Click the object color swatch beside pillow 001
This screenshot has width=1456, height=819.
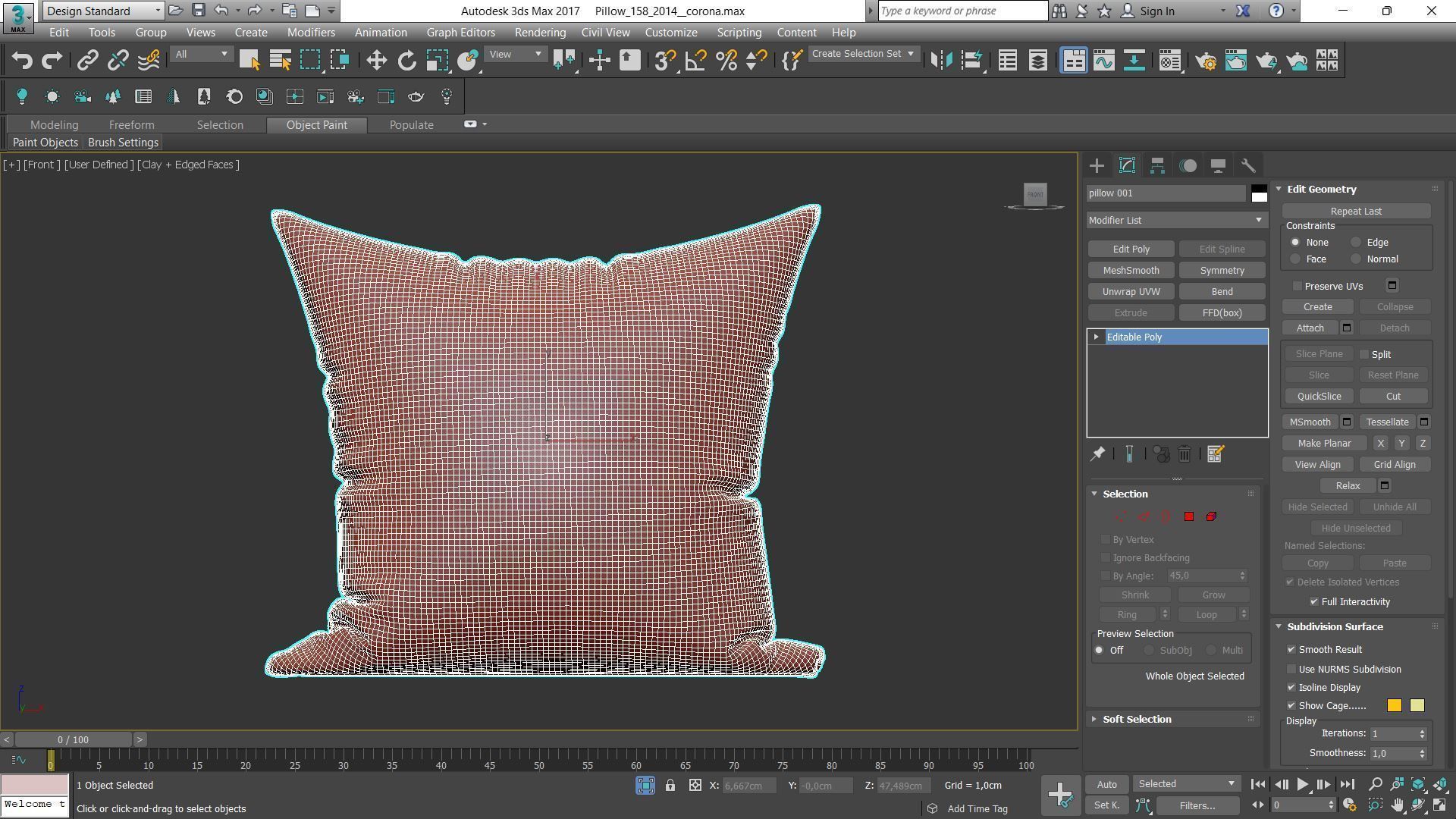pyautogui.click(x=1259, y=193)
